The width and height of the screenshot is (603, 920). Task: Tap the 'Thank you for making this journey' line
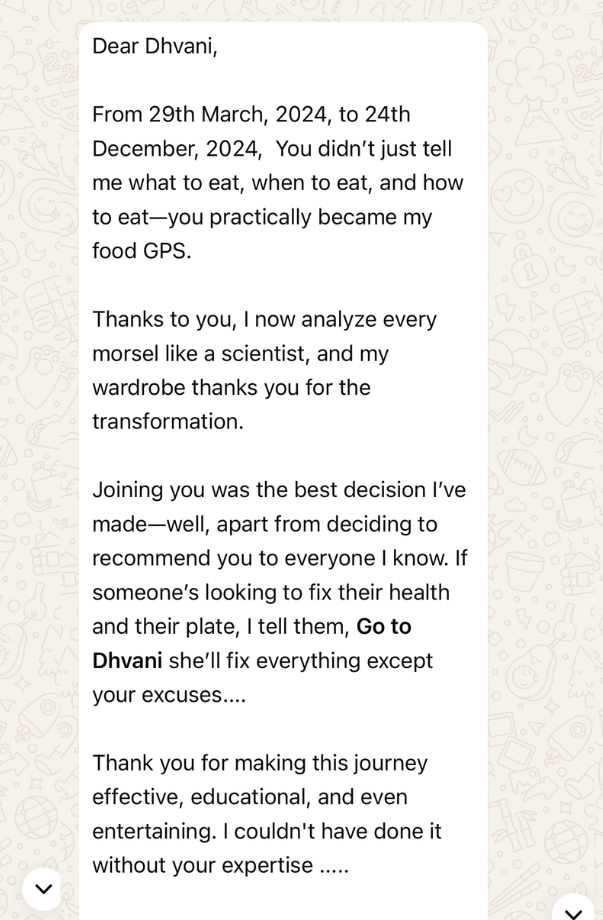coord(259,764)
